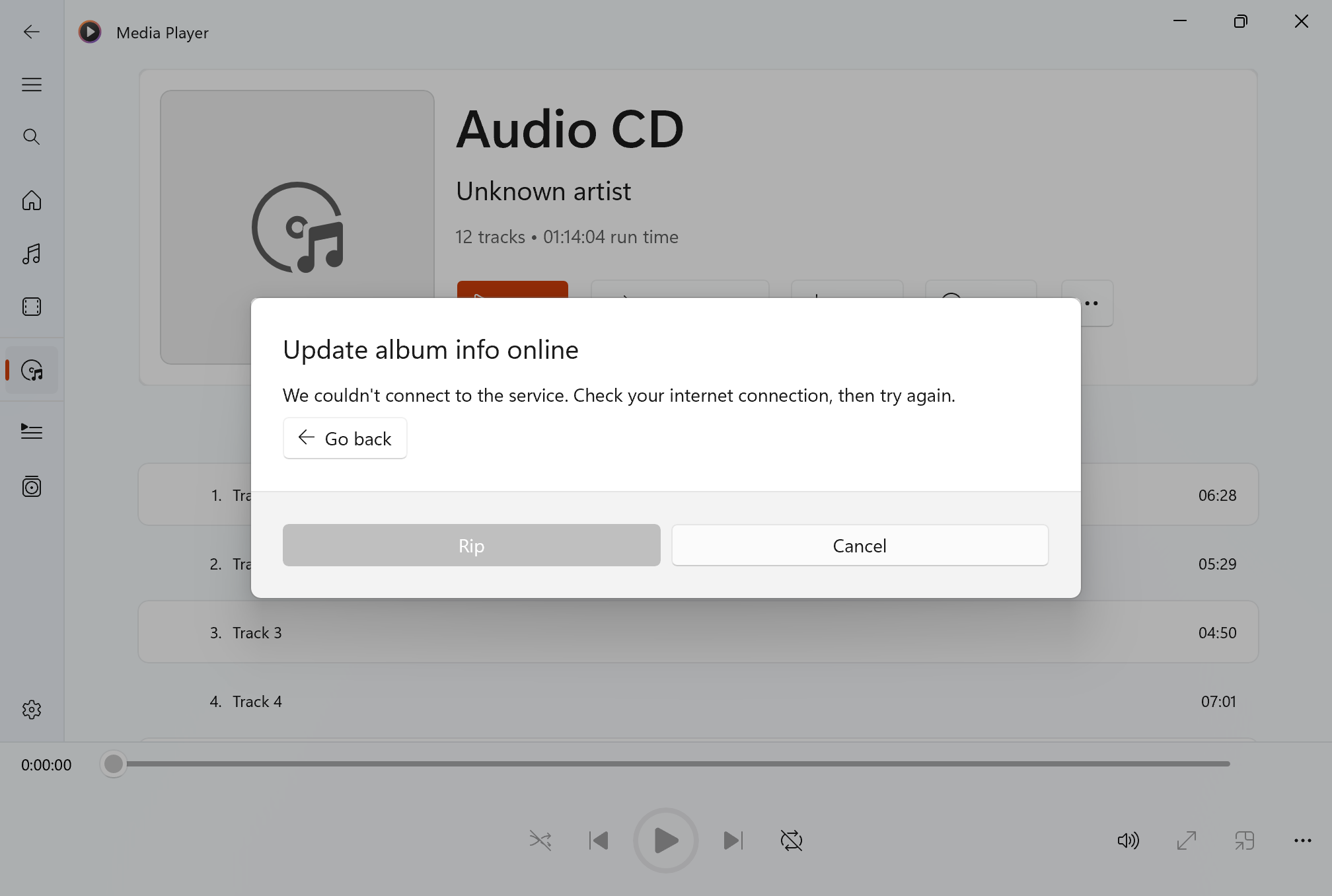Screen dimensions: 1332x896
Task: Click the search magnifier icon
Action: [32, 137]
